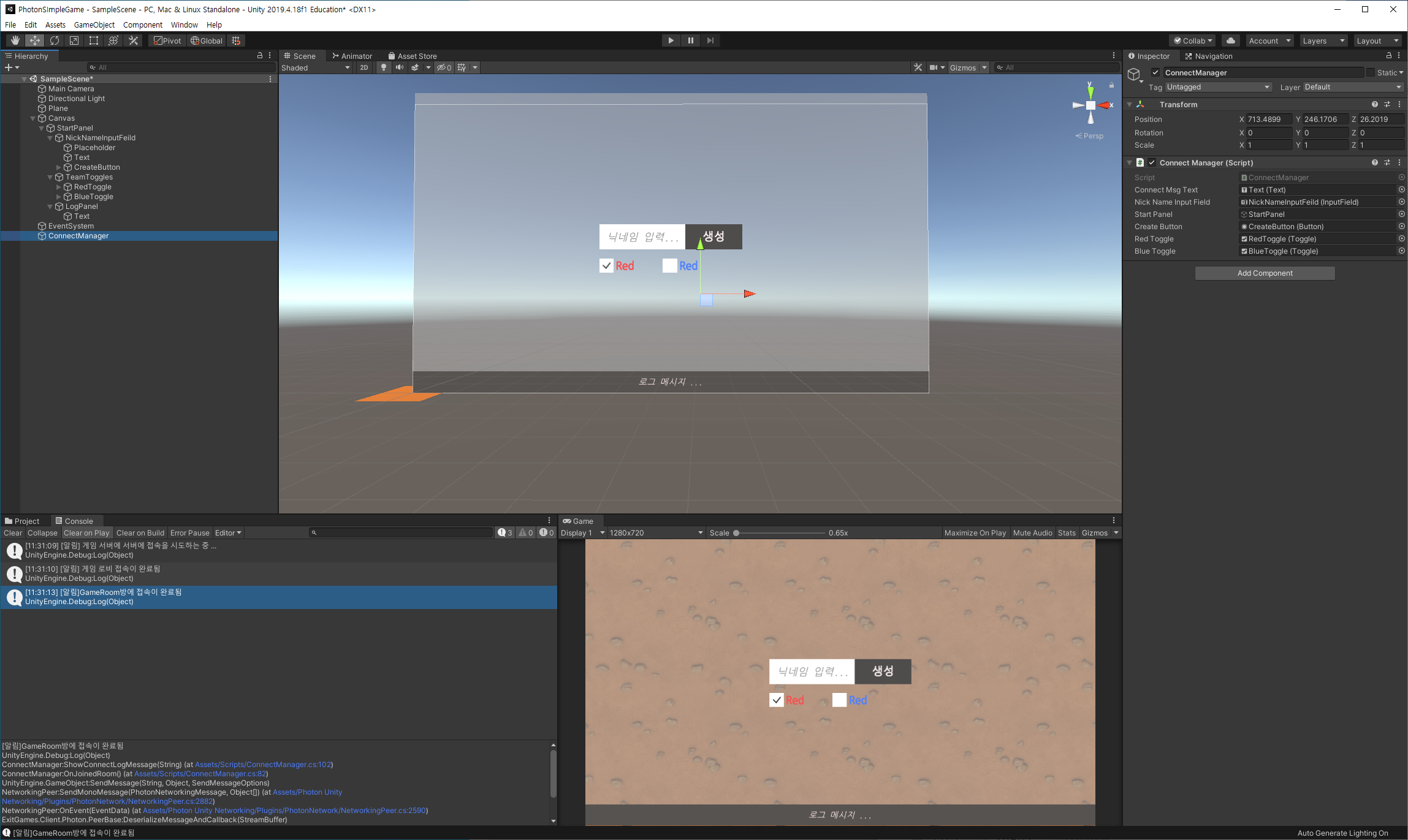Disable Connect Manager script checkbox
The width and height of the screenshot is (1408, 840).
[x=1152, y=162]
